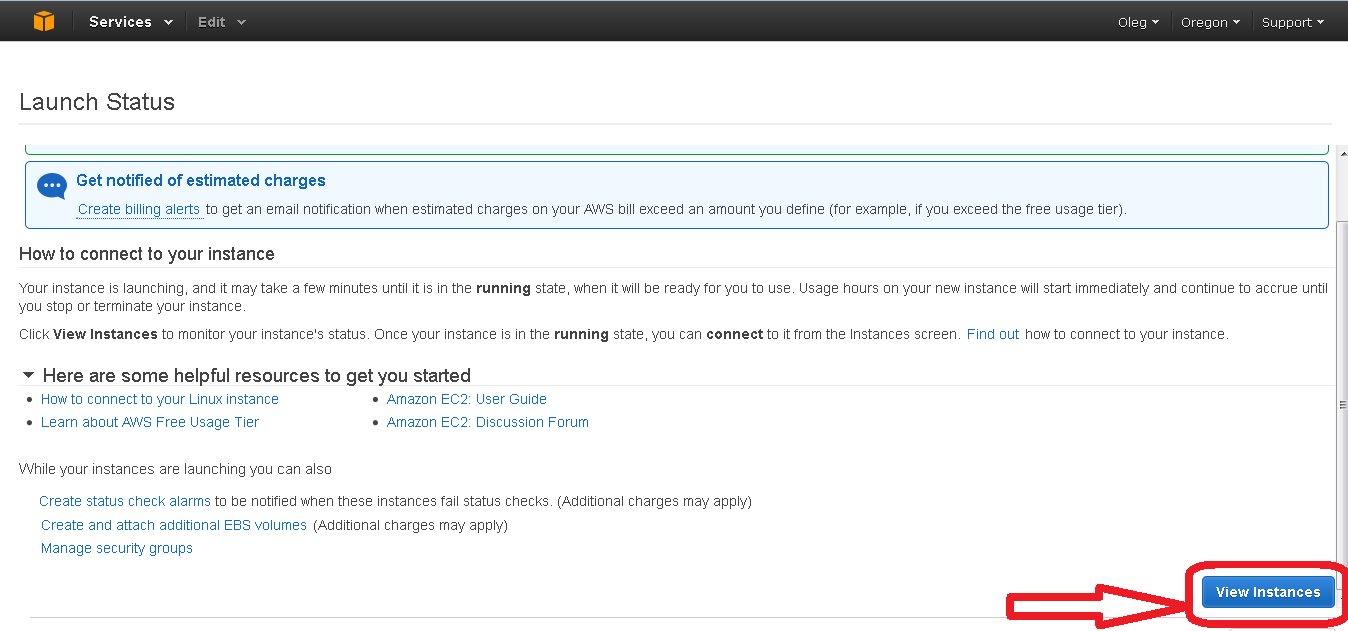Viewport: 1348px width, 631px height.
Task: Open the Amazon EC2: User Guide link
Action: pos(467,399)
